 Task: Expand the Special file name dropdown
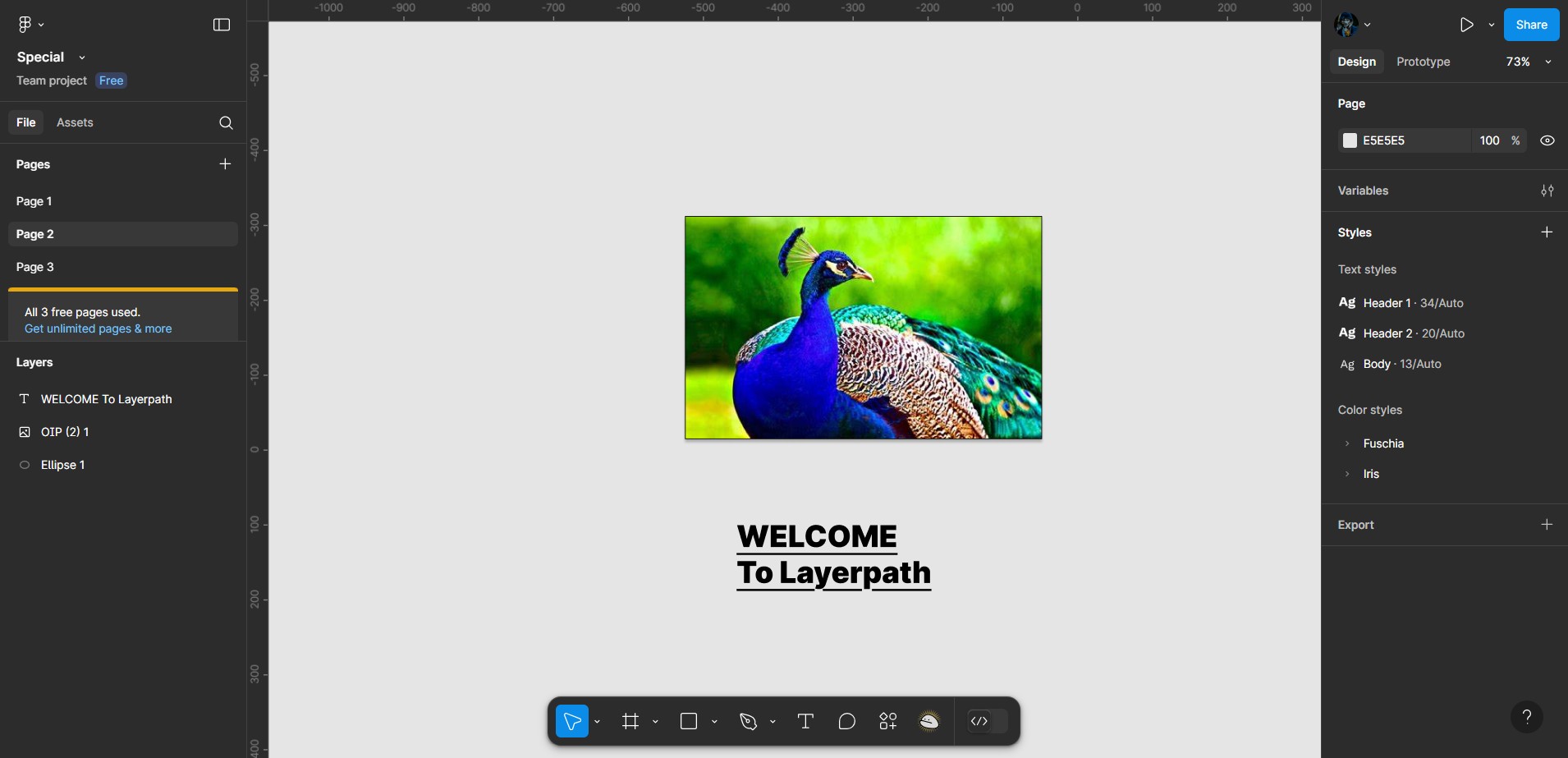point(81,57)
